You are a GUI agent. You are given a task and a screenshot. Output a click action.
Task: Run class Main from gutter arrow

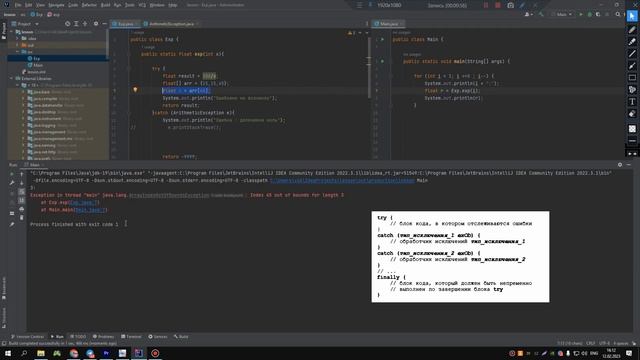382,40
